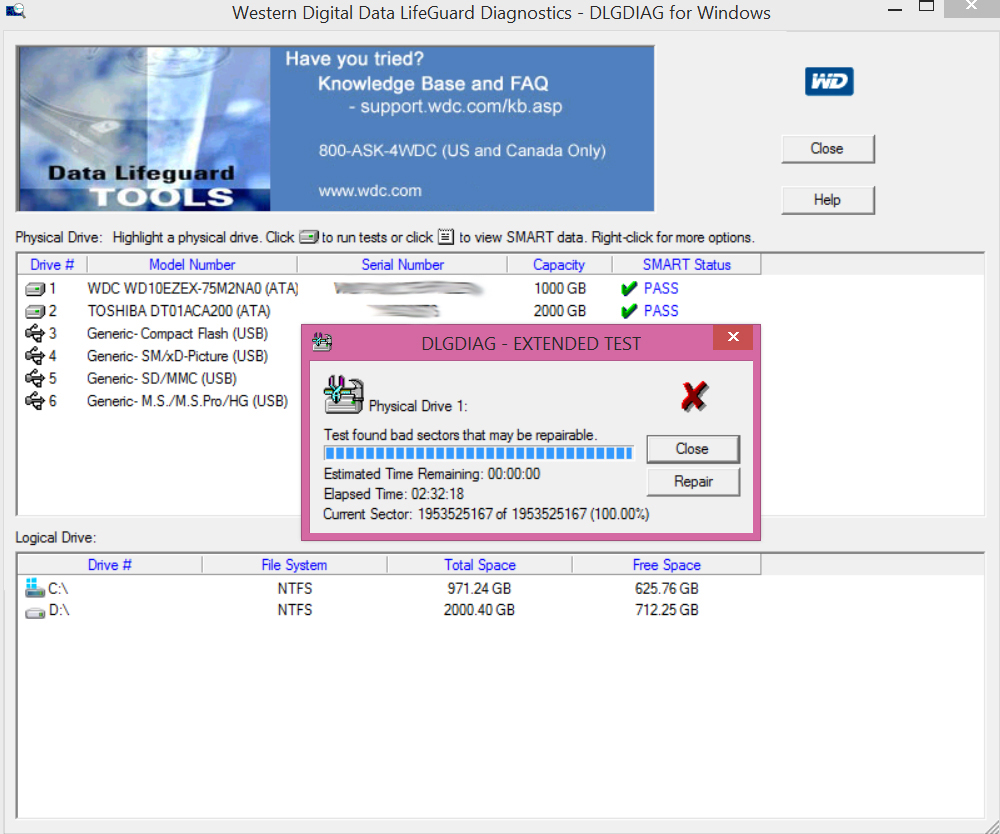This screenshot has width=1000, height=834.
Task: Click the 1000 GB capacity cell
Action: (x=560, y=289)
